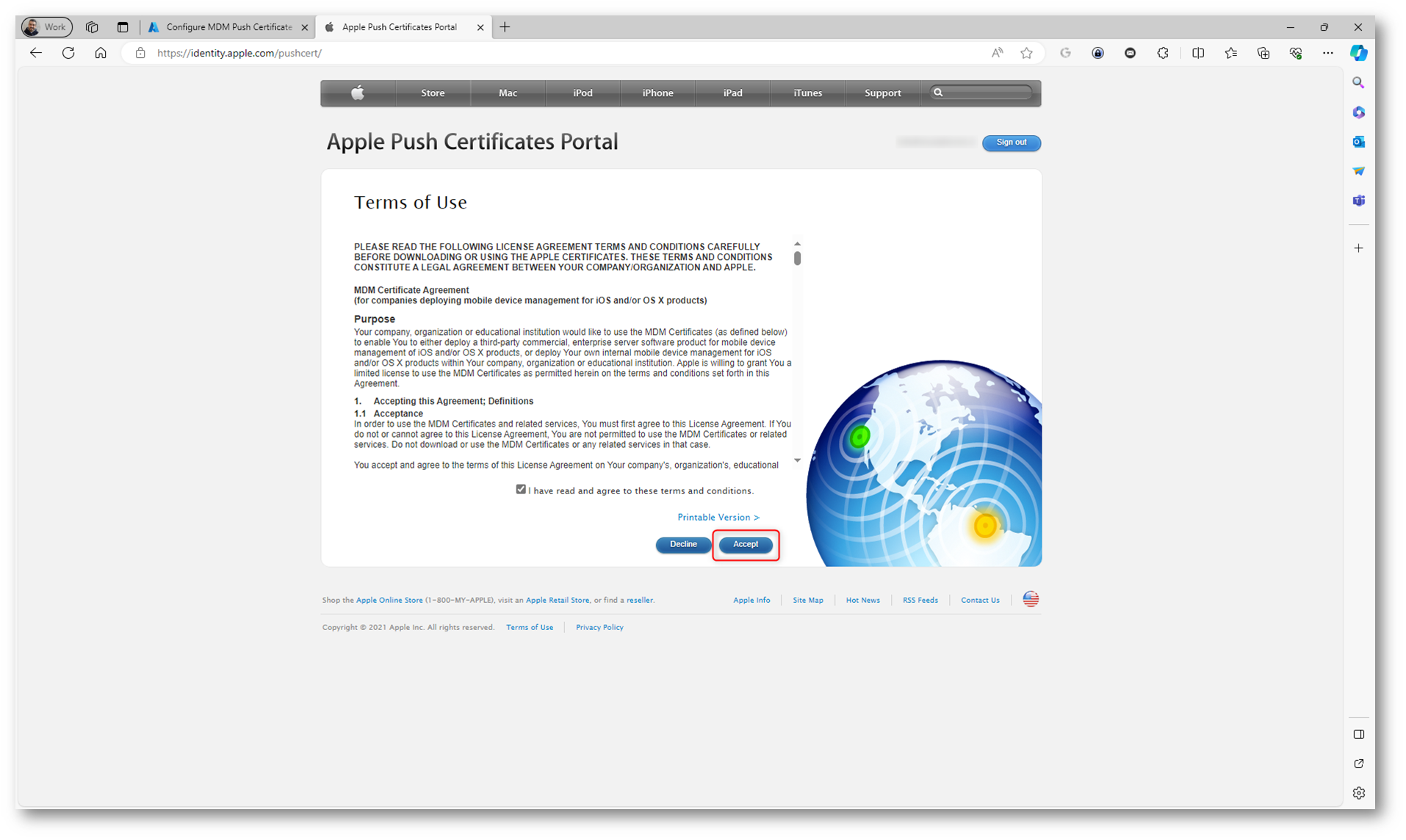Click the Apple site search field
Viewport: 1406px width, 840px height.
click(x=981, y=93)
